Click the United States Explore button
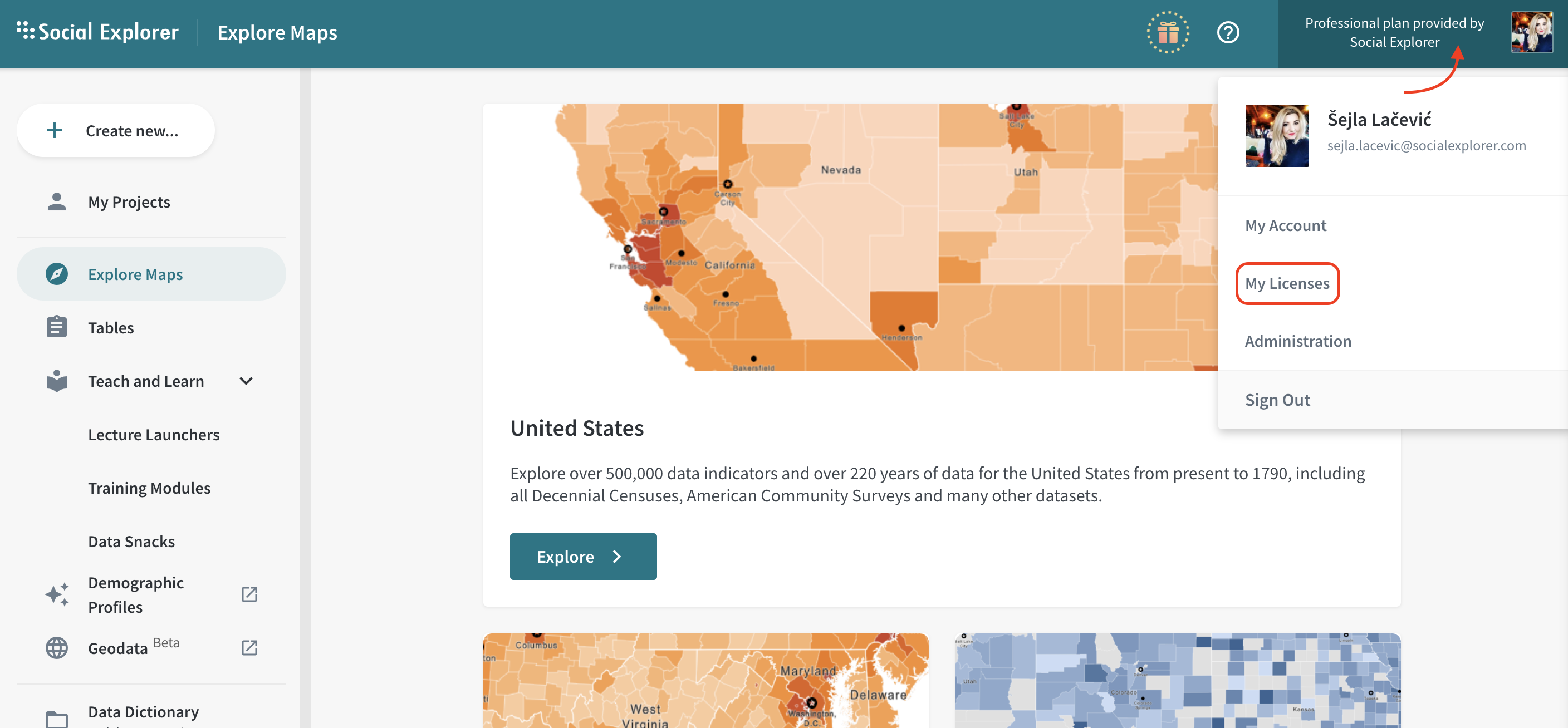This screenshot has height=728, width=1568. click(582, 556)
